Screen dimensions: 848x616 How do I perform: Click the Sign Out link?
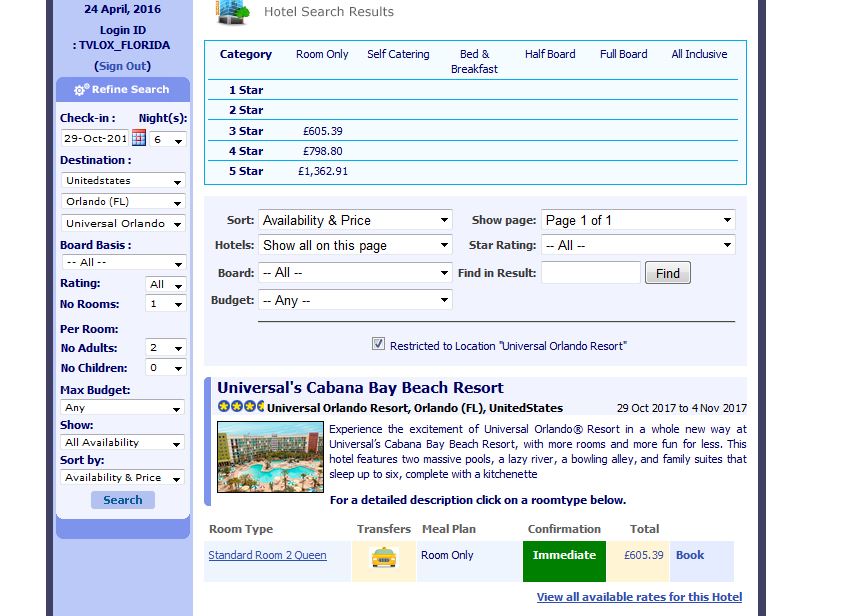tap(123, 66)
